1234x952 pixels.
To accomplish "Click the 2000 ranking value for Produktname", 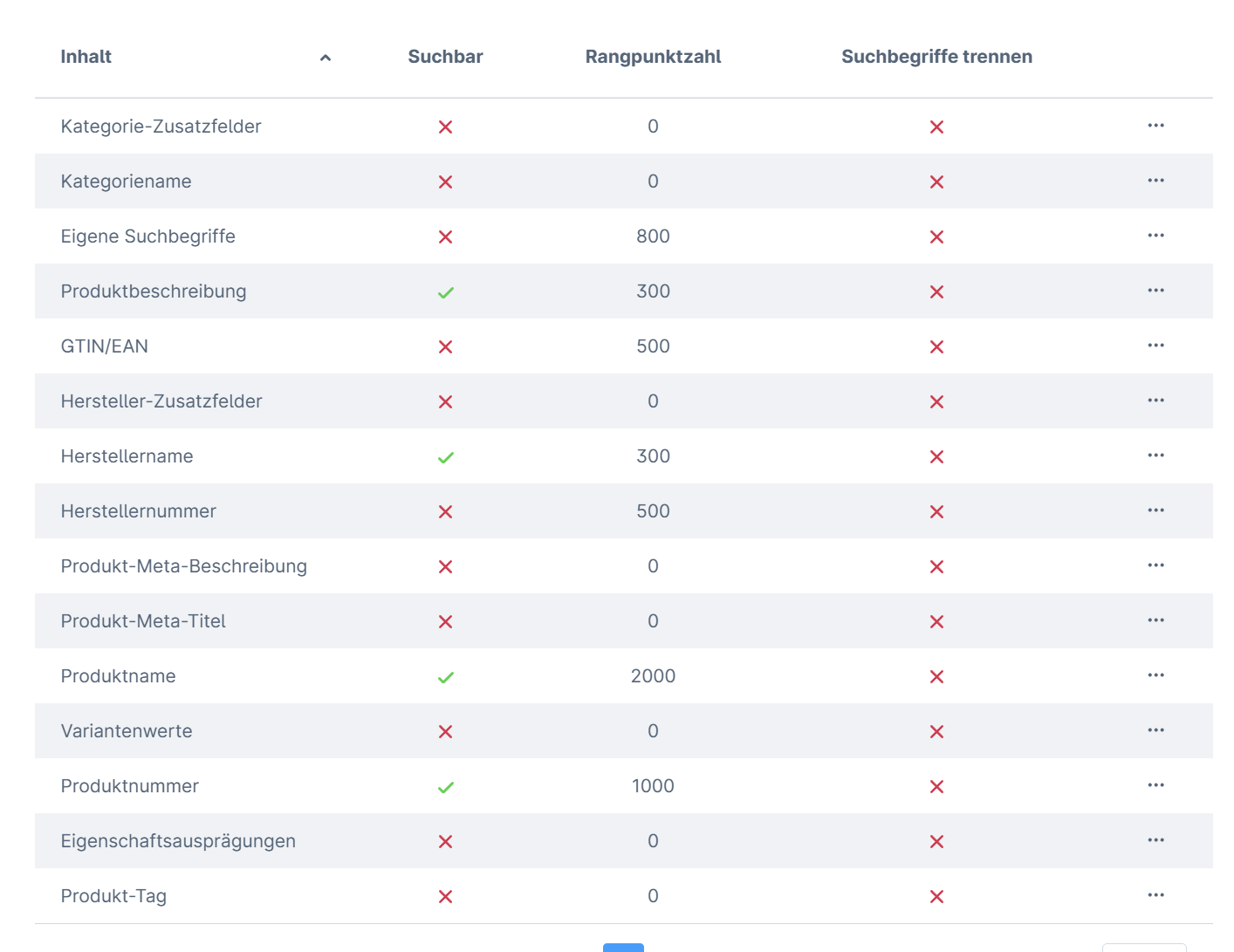I will point(653,676).
